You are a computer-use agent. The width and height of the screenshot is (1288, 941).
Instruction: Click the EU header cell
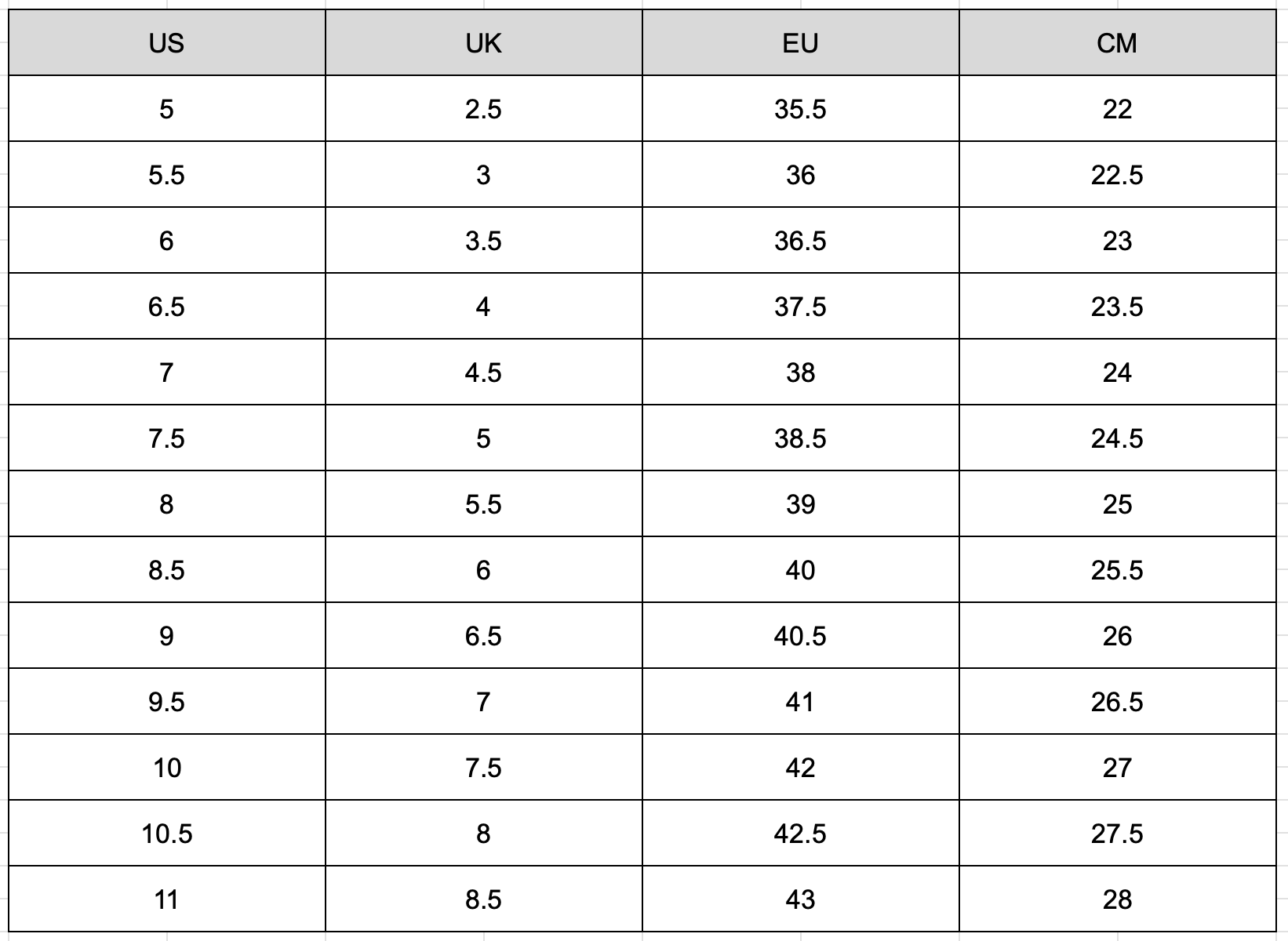(800, 43)
